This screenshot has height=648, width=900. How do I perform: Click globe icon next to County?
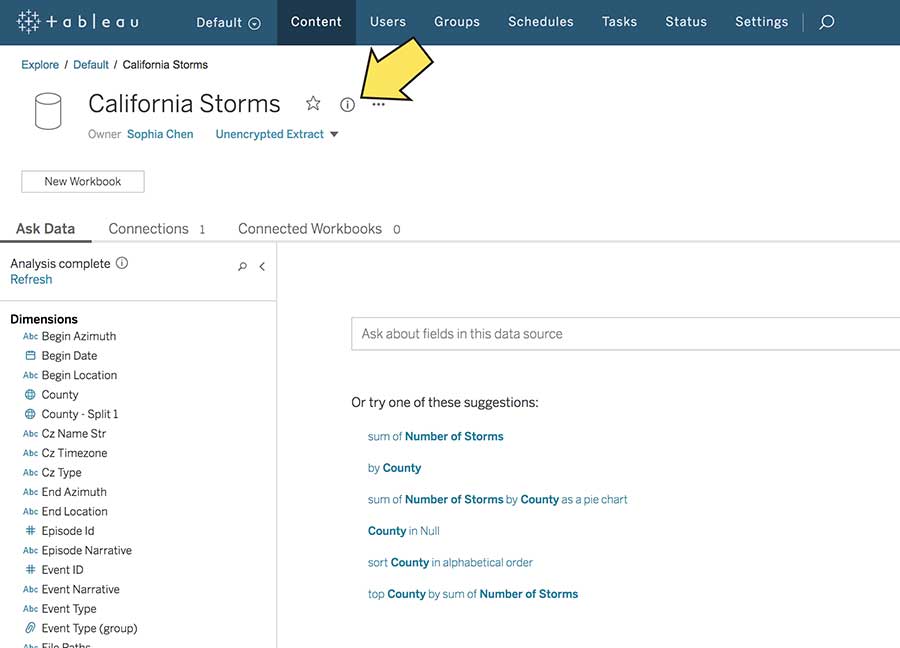point(30,395)
